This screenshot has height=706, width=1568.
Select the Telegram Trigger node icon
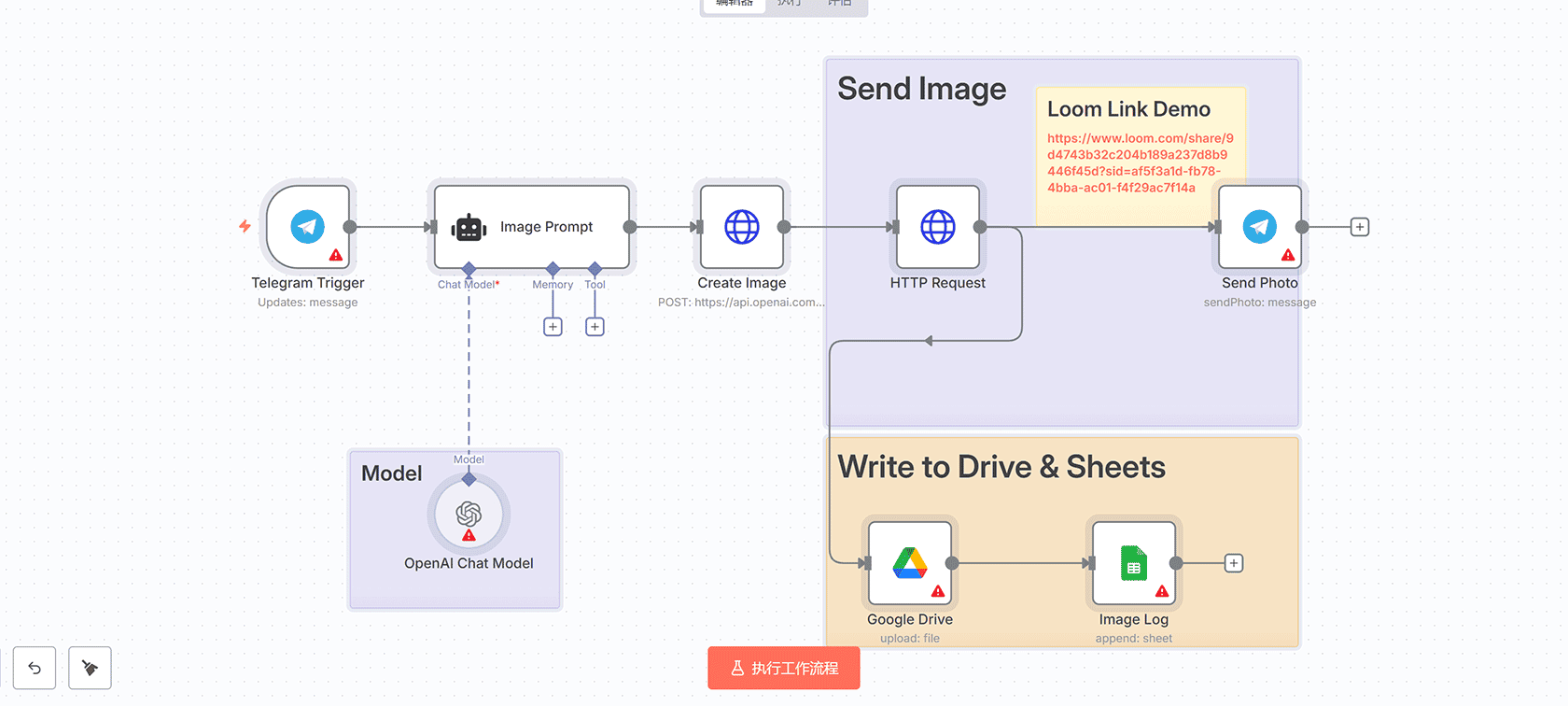pyautogui.click(x=307, y=227)
